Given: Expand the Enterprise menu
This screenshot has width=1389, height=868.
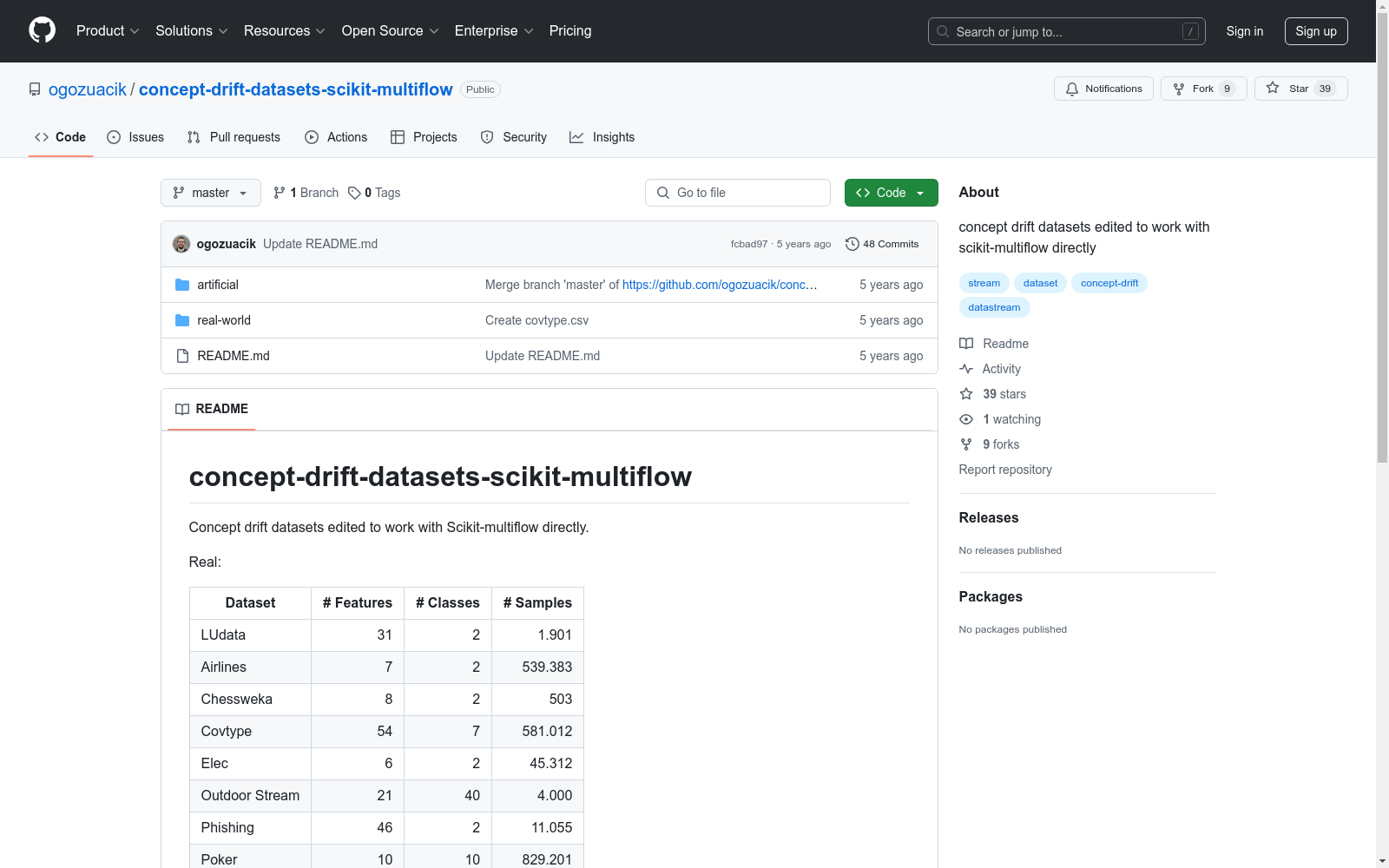Looking at the screenshot, I should pos(494,31).
